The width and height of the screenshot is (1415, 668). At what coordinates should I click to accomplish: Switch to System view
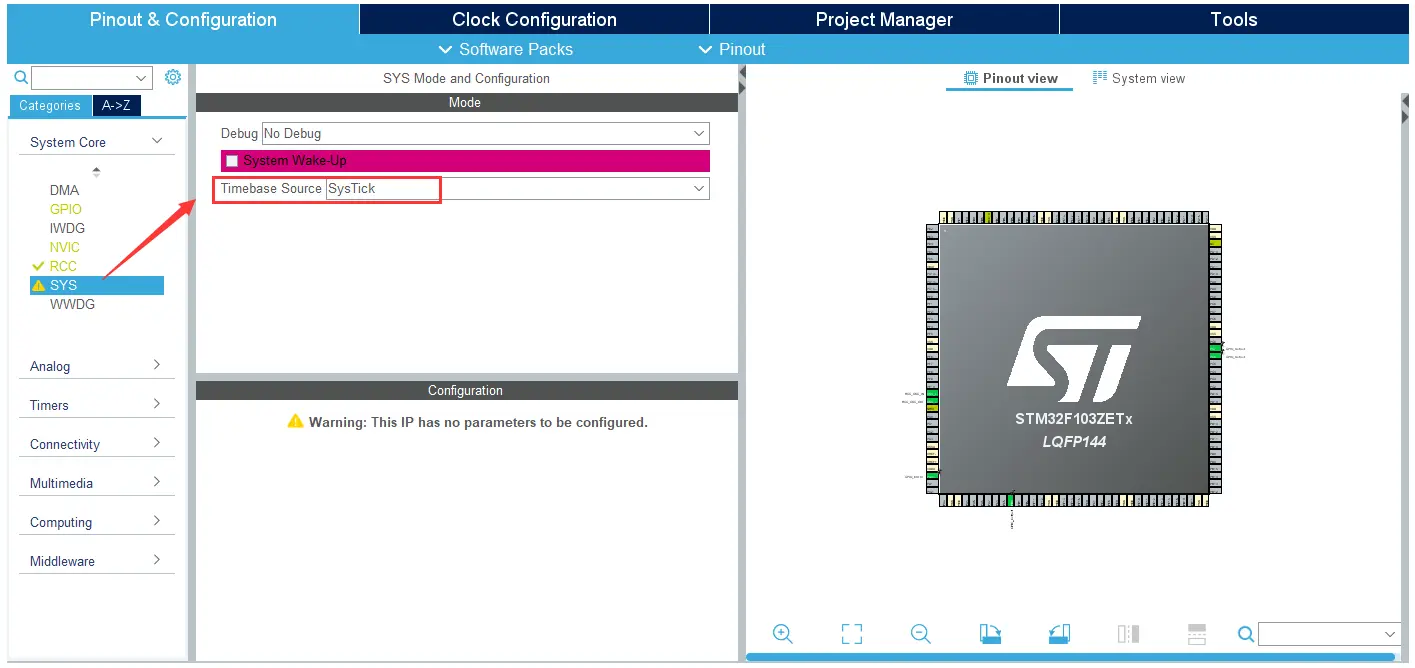pos(1139,78)
